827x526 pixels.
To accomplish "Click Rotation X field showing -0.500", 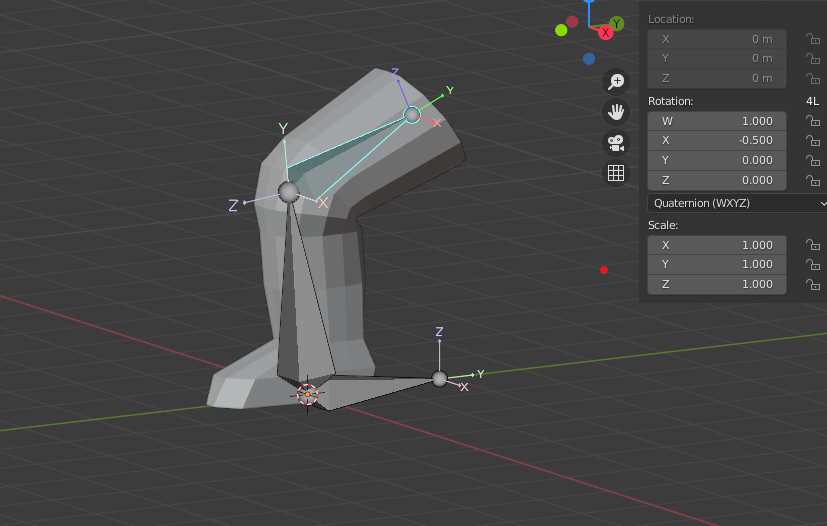I will click(x=717, y=141).
